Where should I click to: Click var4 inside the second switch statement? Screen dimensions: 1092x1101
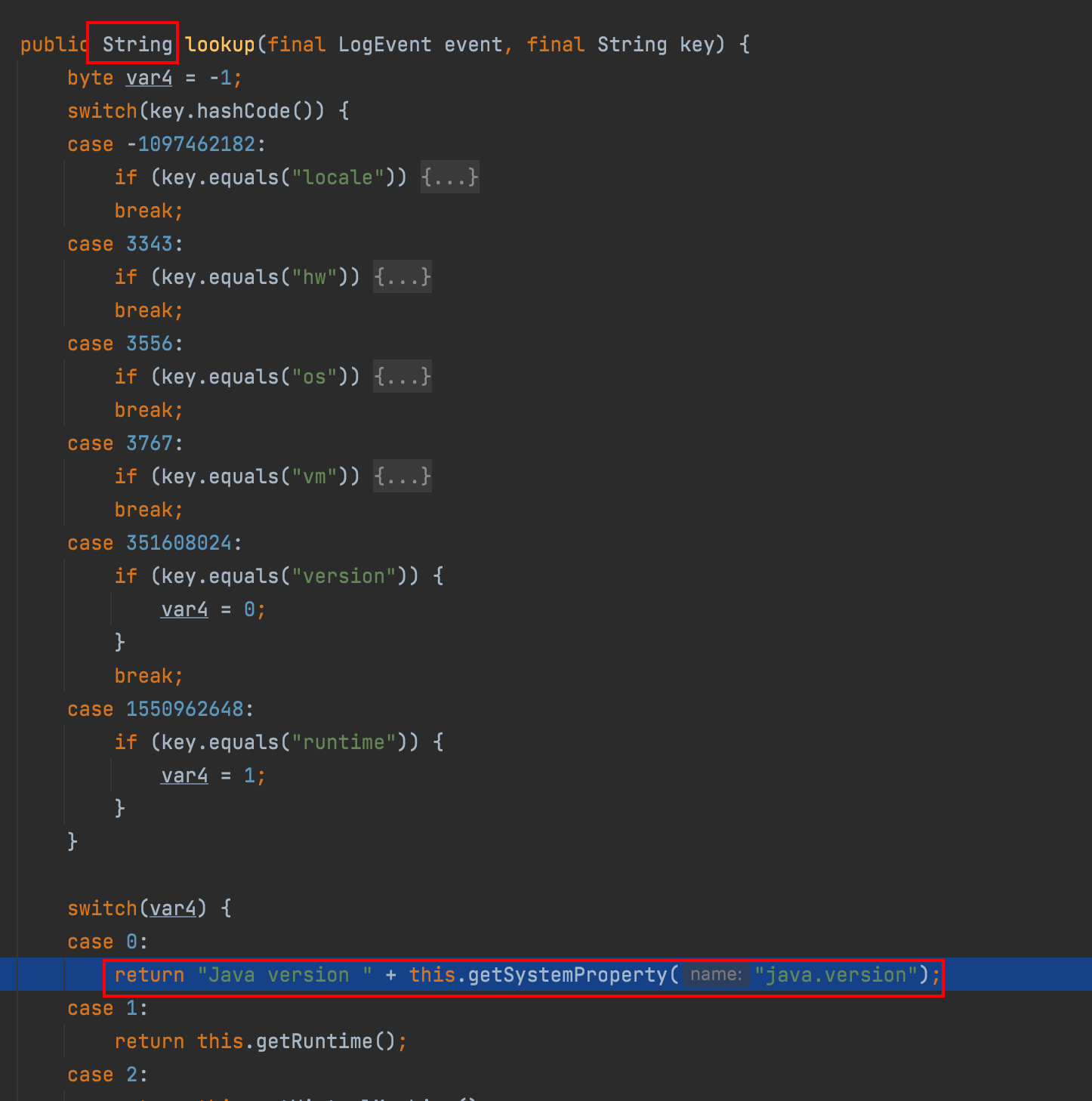pos(173,908)
